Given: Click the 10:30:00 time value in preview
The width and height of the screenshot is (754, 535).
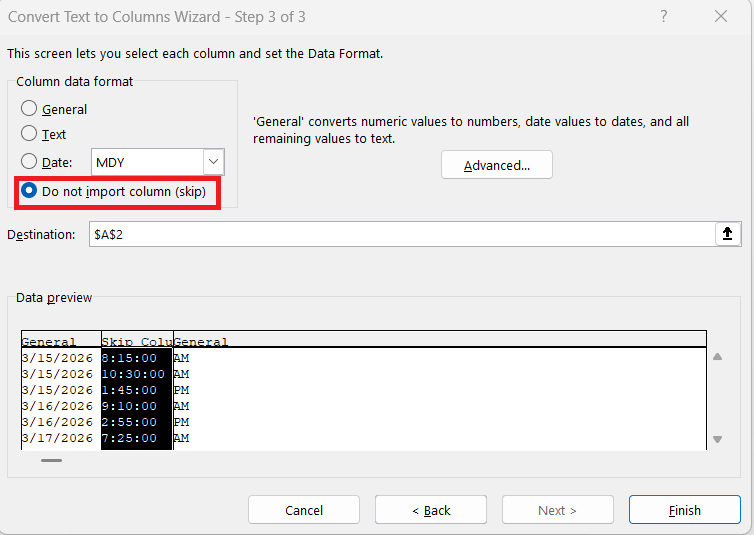Looking at the screenshot, I should pos(133,374).
